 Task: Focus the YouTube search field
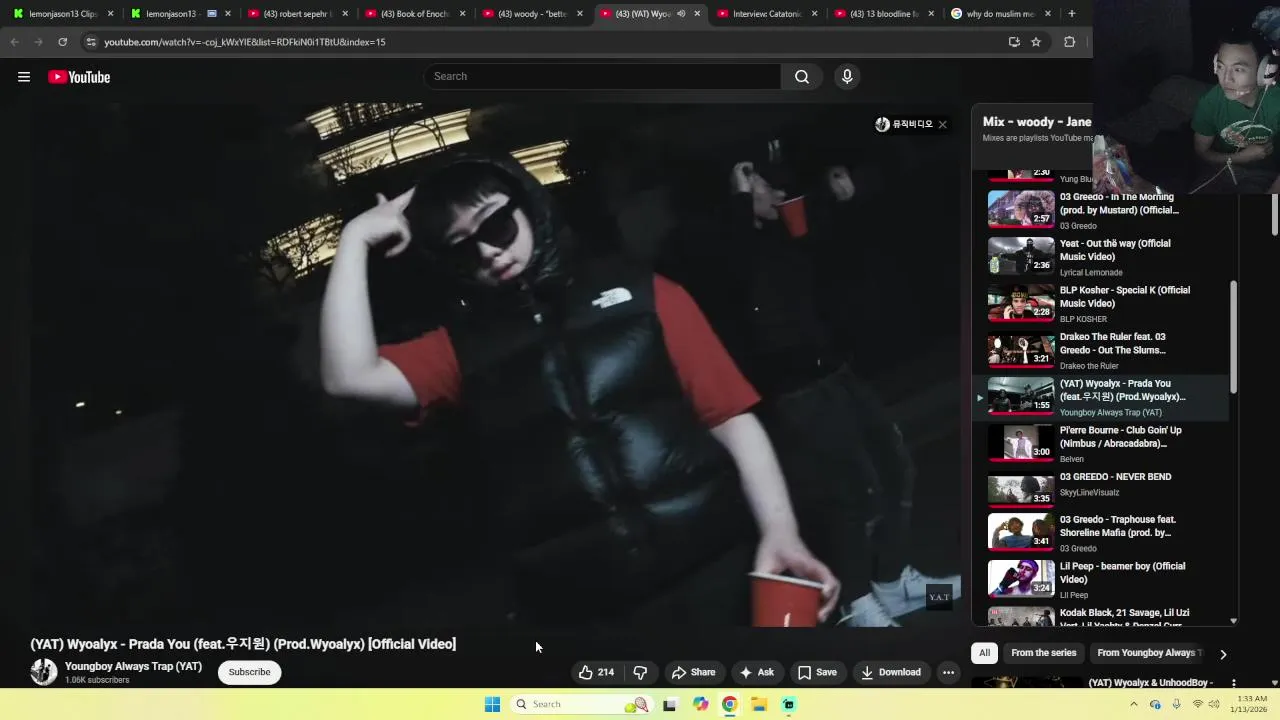pos(603,77)
